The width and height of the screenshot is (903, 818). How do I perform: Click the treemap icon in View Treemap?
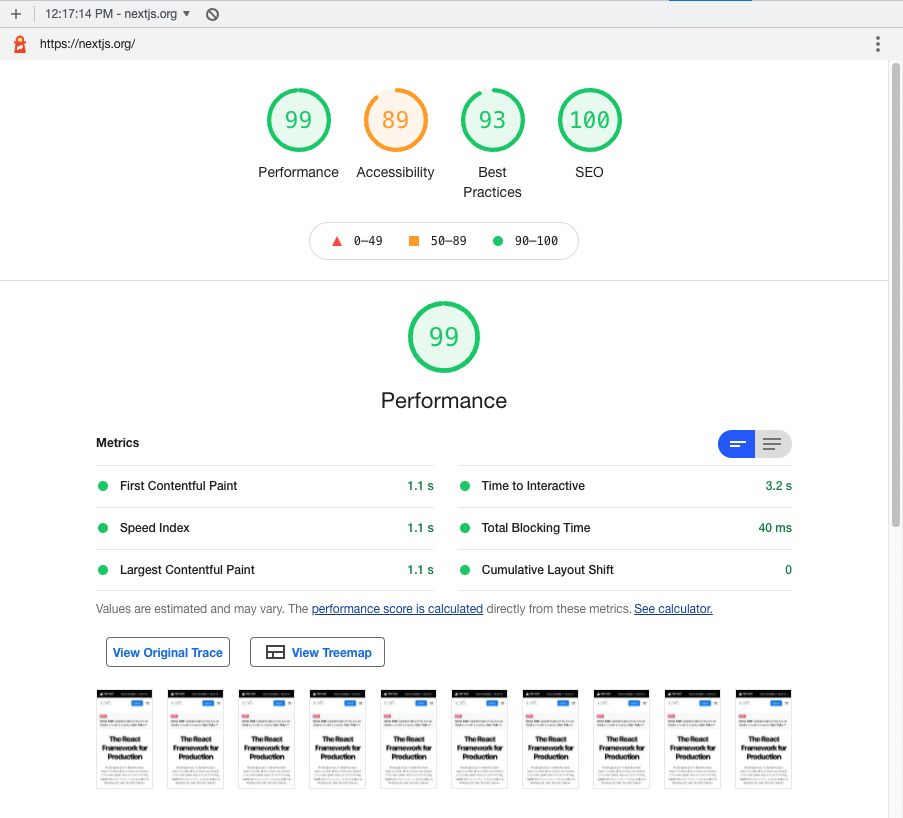coord(275,652)
